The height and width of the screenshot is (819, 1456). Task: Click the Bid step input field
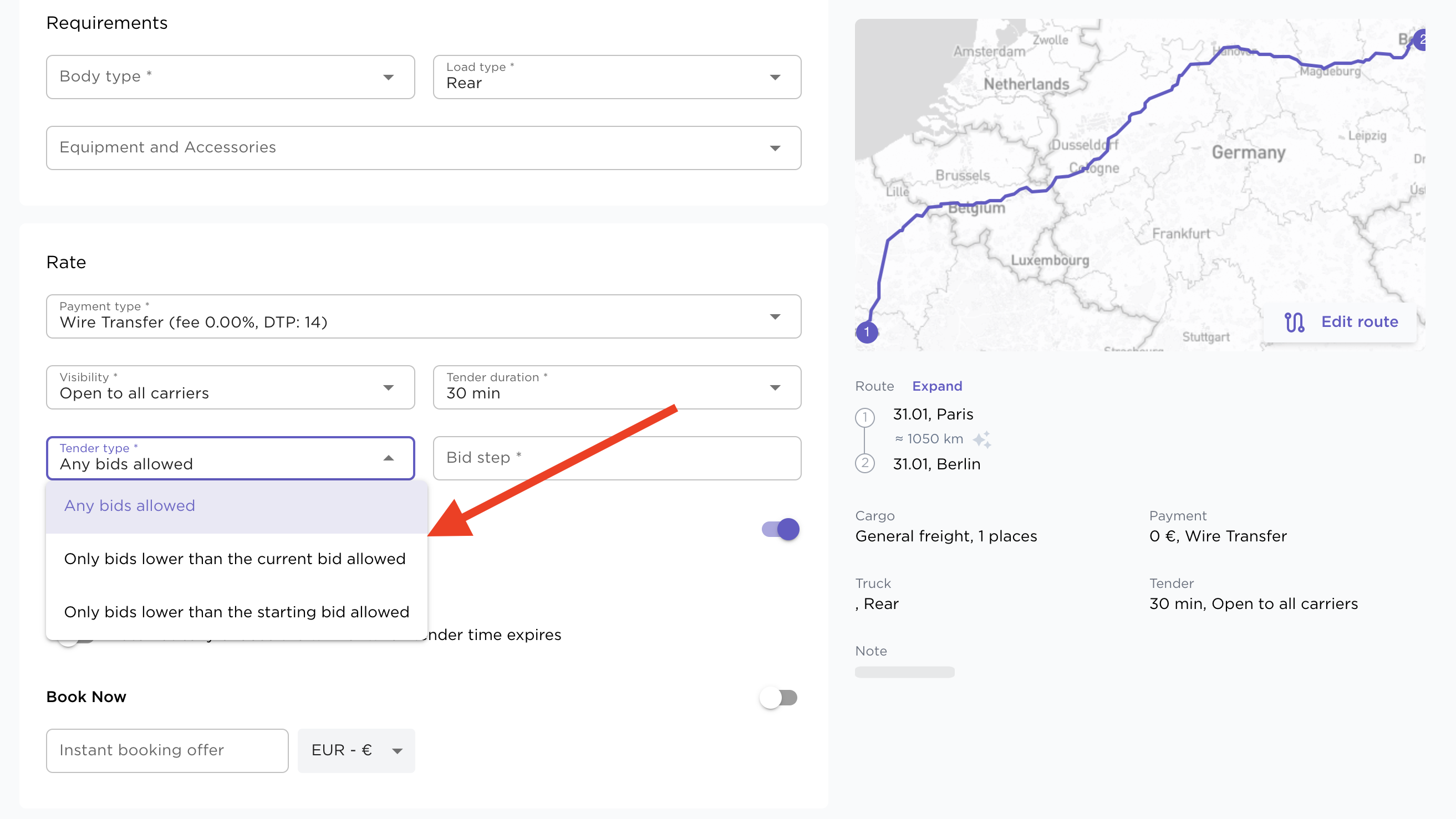(x=617, y=458)
